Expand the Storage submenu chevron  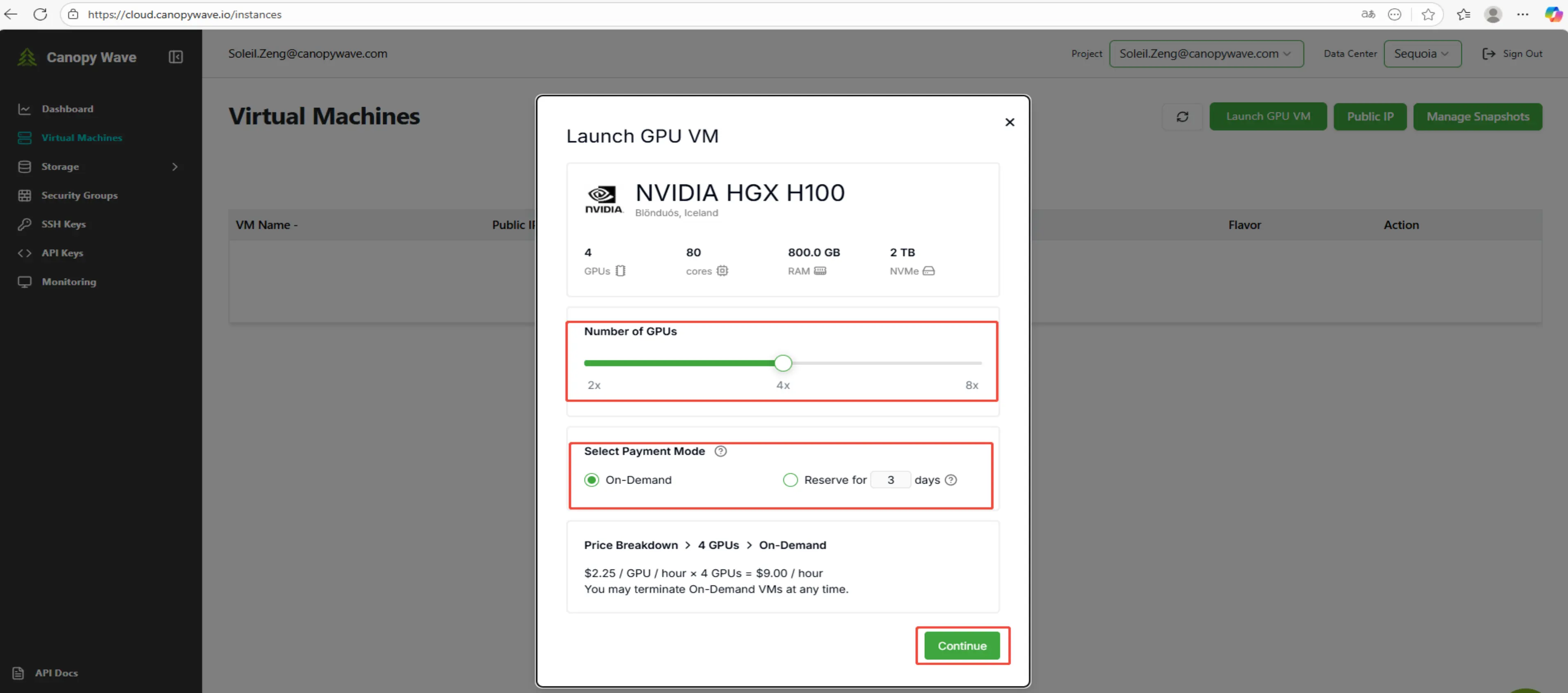click(175, 167)
